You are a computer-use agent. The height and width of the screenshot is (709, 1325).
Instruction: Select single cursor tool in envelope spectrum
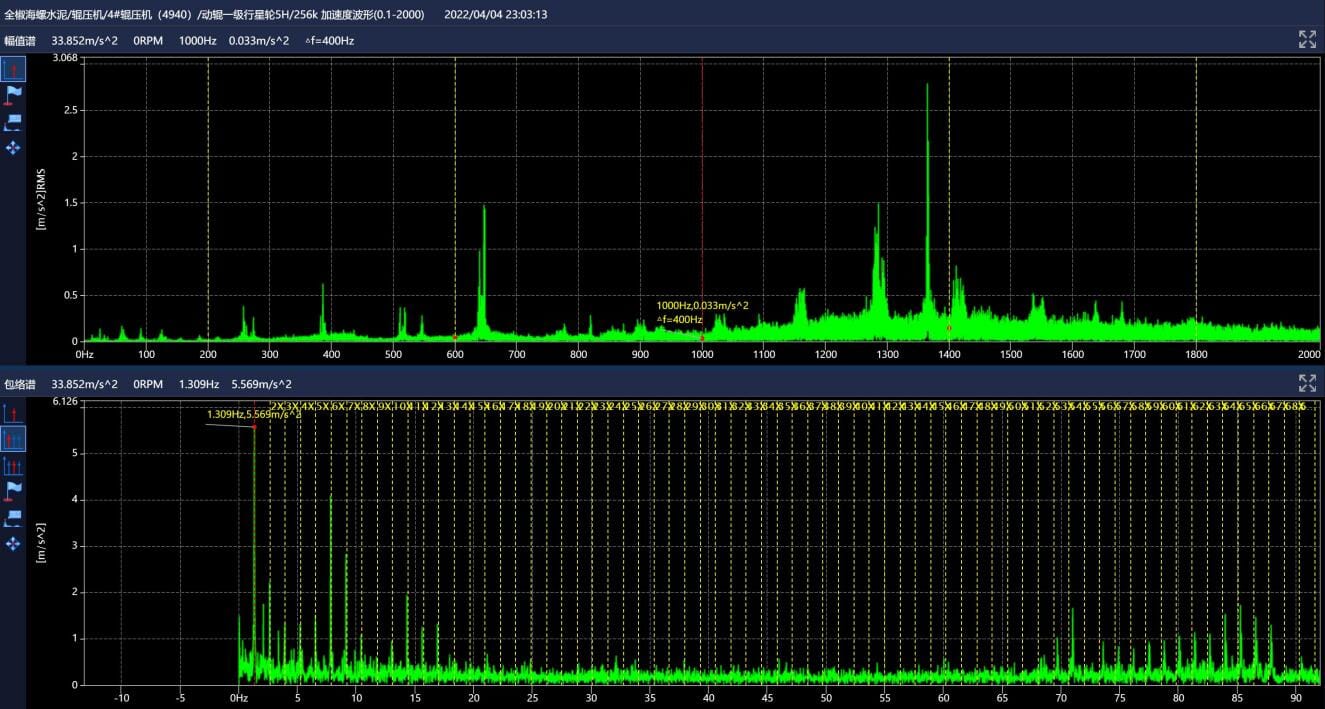13,413
